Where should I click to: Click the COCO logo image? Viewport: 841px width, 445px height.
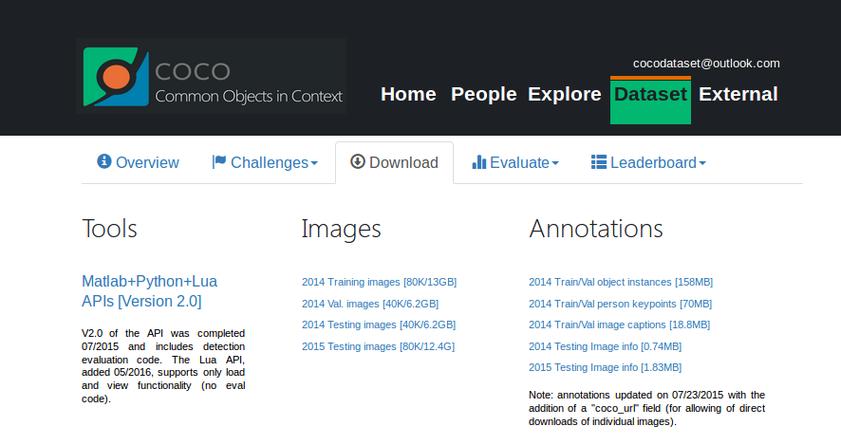pyautogui.click(x=212, y=76)
